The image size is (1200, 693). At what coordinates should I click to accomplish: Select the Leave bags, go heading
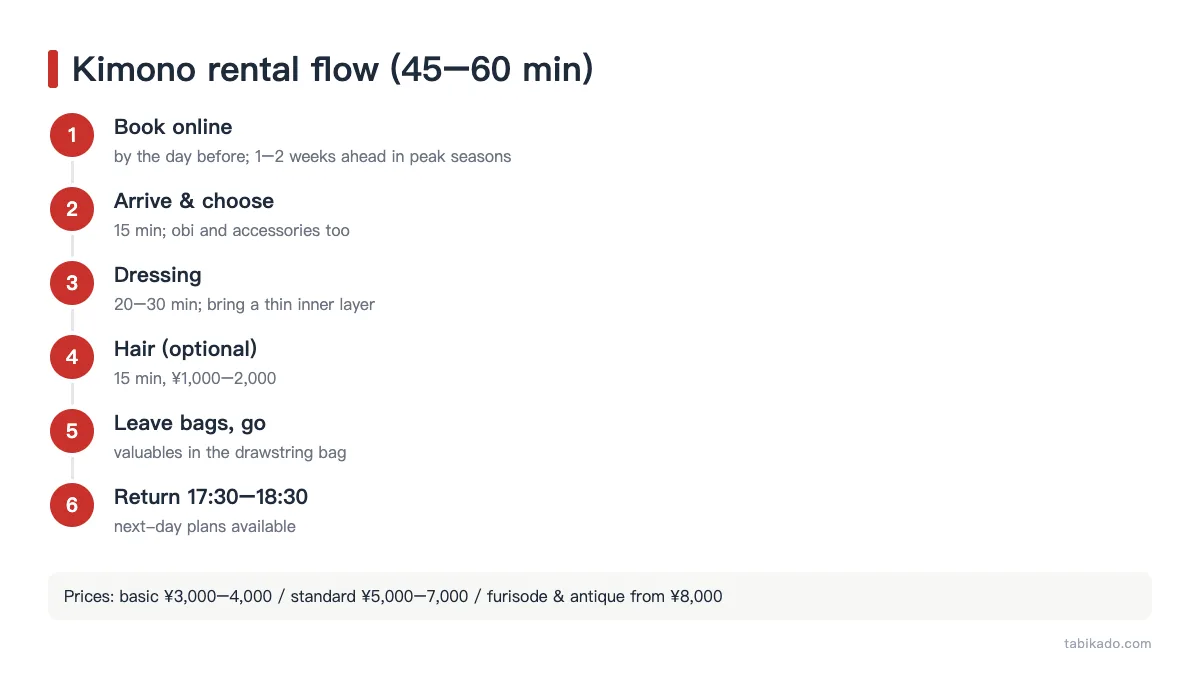click(x=190, y=423)
